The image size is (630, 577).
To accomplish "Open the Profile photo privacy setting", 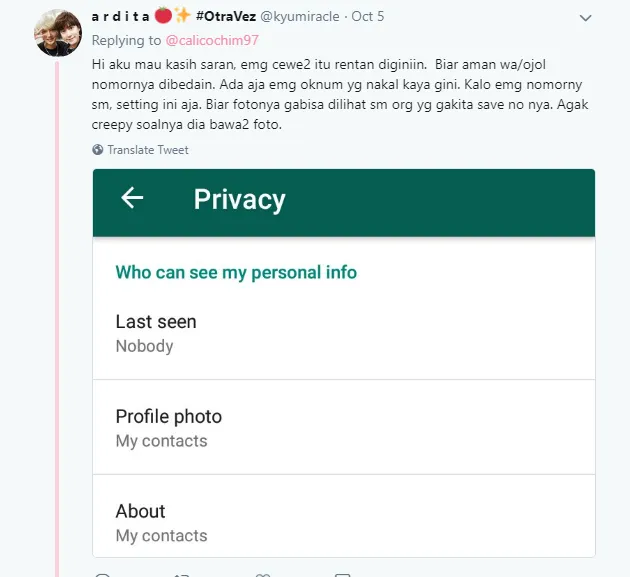I will click(344, 428).
